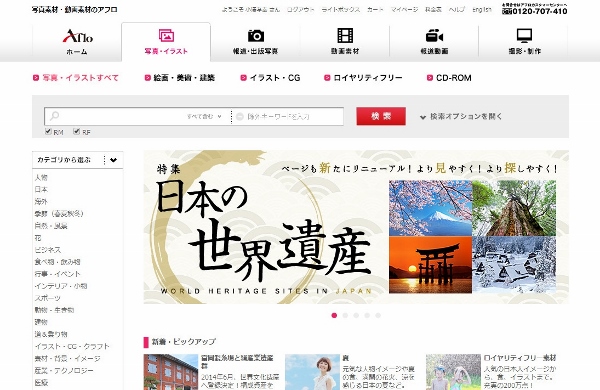The height and width of the screenshot is (390, 600).
Task: Select 食べ物・飲み物 category
Action: (x=57, y=262)
